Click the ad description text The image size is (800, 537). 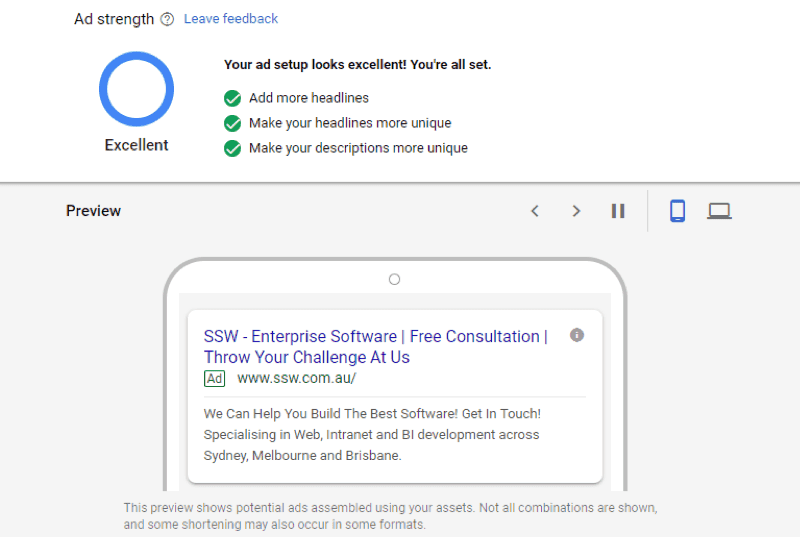pyautogui.click(x=372, y=434)
